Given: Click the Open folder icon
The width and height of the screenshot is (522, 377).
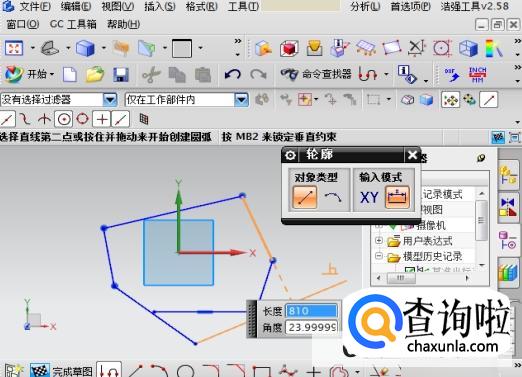Looking at the screenshot, I should tap(95, 74).
